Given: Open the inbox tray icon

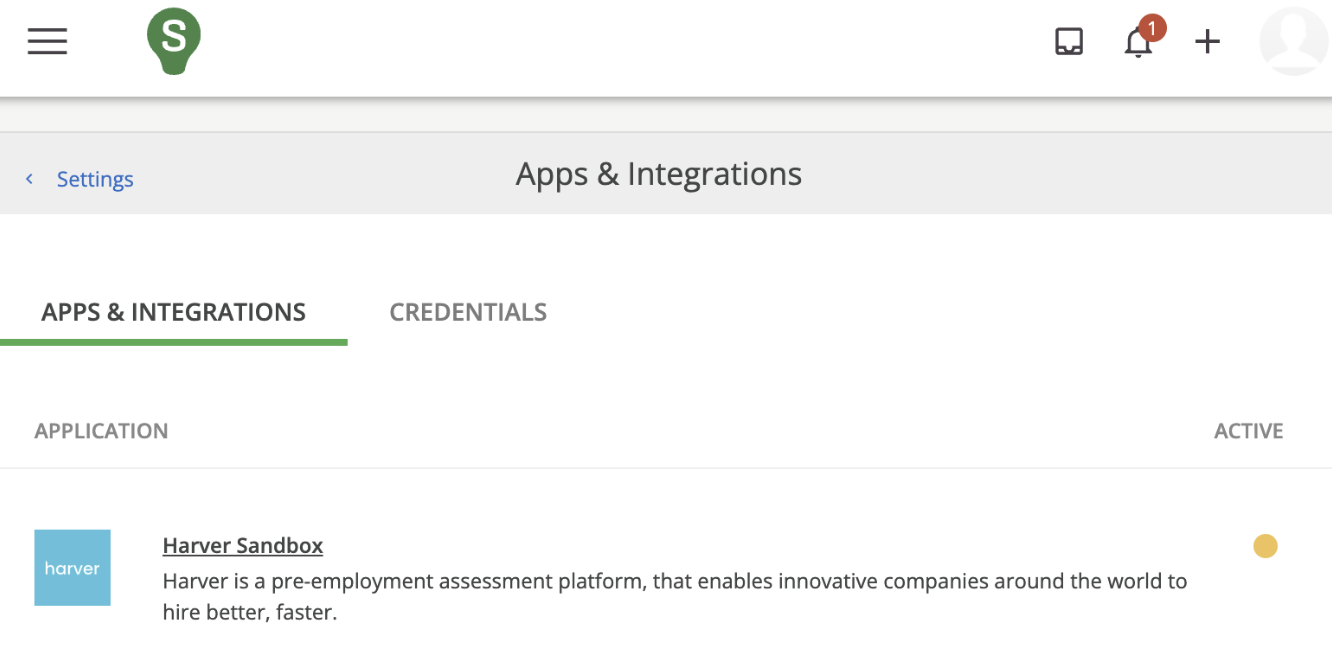Looking at the screenshot, I should click(x=1069, y=41).
